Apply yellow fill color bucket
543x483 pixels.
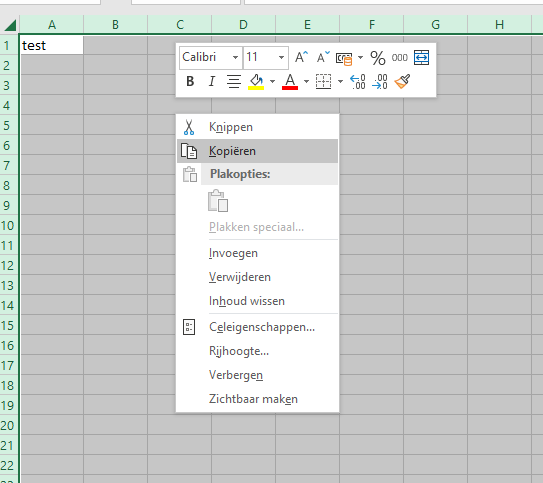pos(256,82)
